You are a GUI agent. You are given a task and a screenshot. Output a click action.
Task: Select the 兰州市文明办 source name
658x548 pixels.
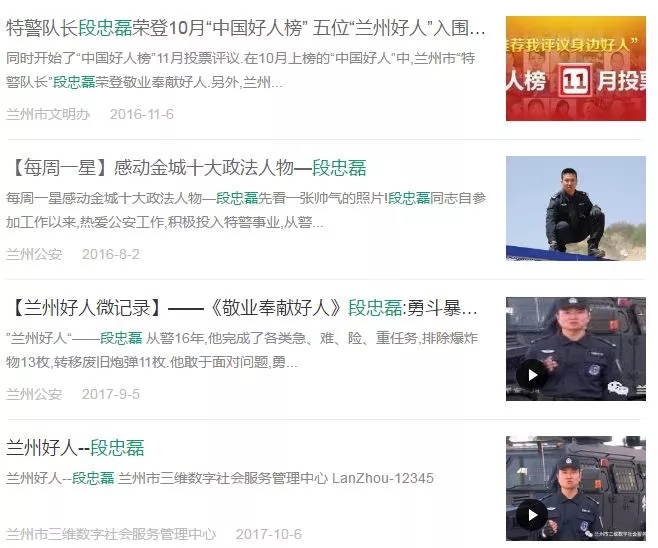[x=48, y=114]
